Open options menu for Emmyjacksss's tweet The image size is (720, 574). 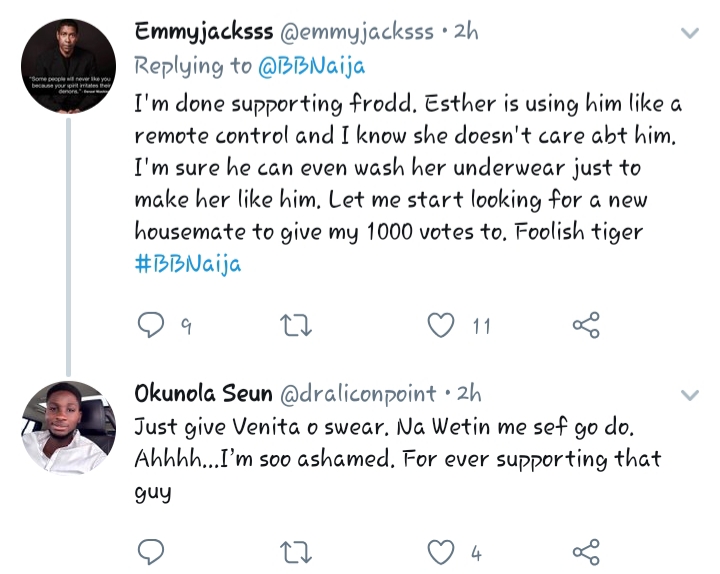pyautogui.click(x=689, y=33)
